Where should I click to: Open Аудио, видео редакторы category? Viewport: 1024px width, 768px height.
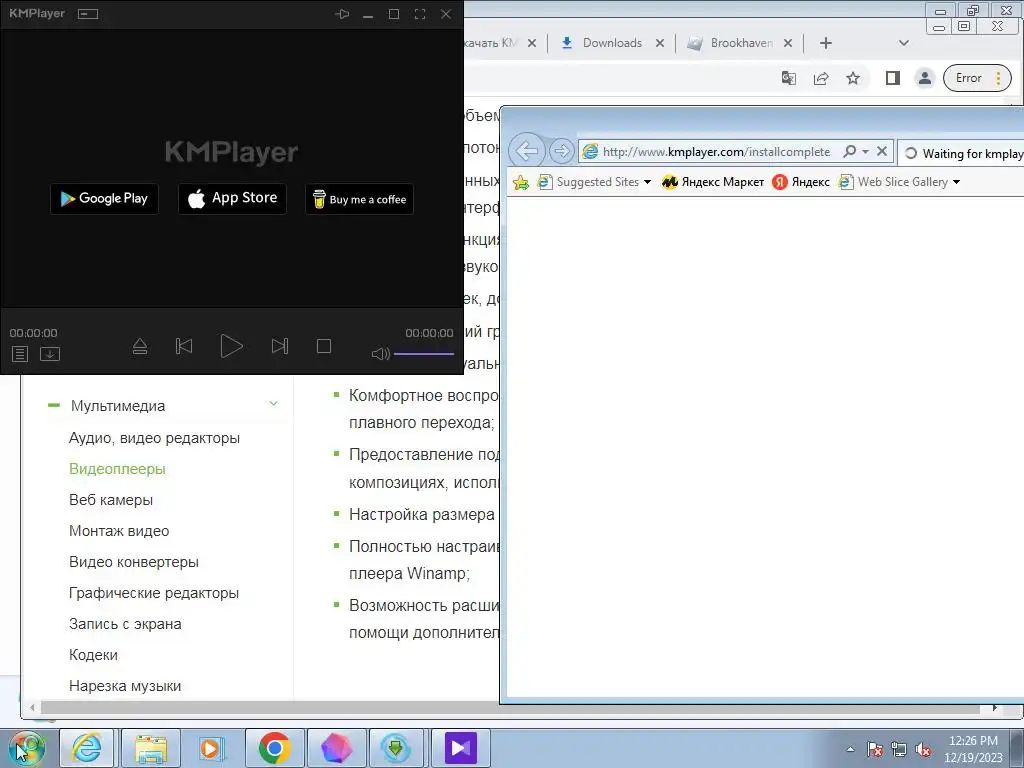coord(154,438)
